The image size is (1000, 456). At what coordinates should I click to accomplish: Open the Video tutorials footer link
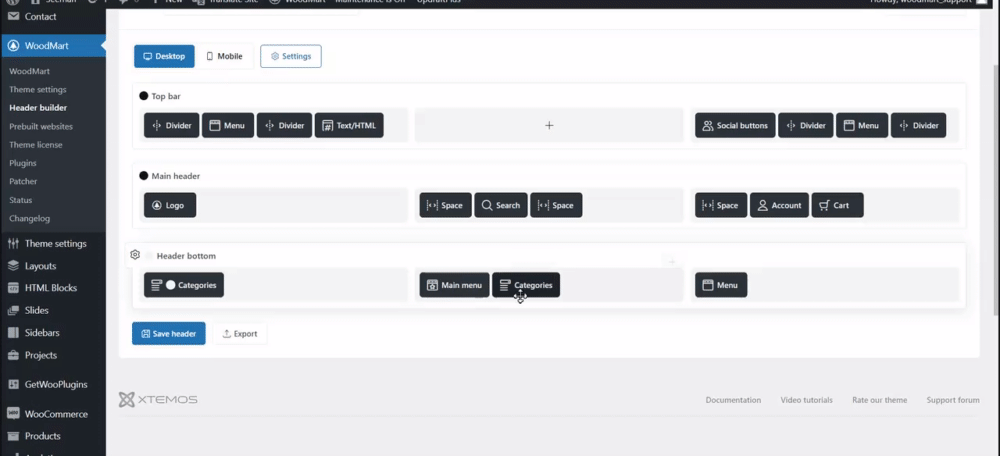pos(806,400)
